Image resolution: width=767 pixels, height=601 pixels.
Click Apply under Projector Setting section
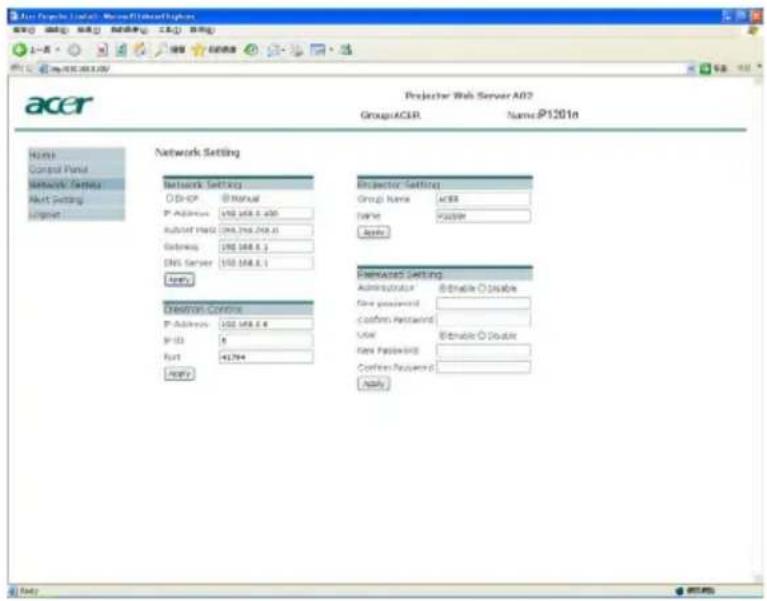[x=374, y=232]
